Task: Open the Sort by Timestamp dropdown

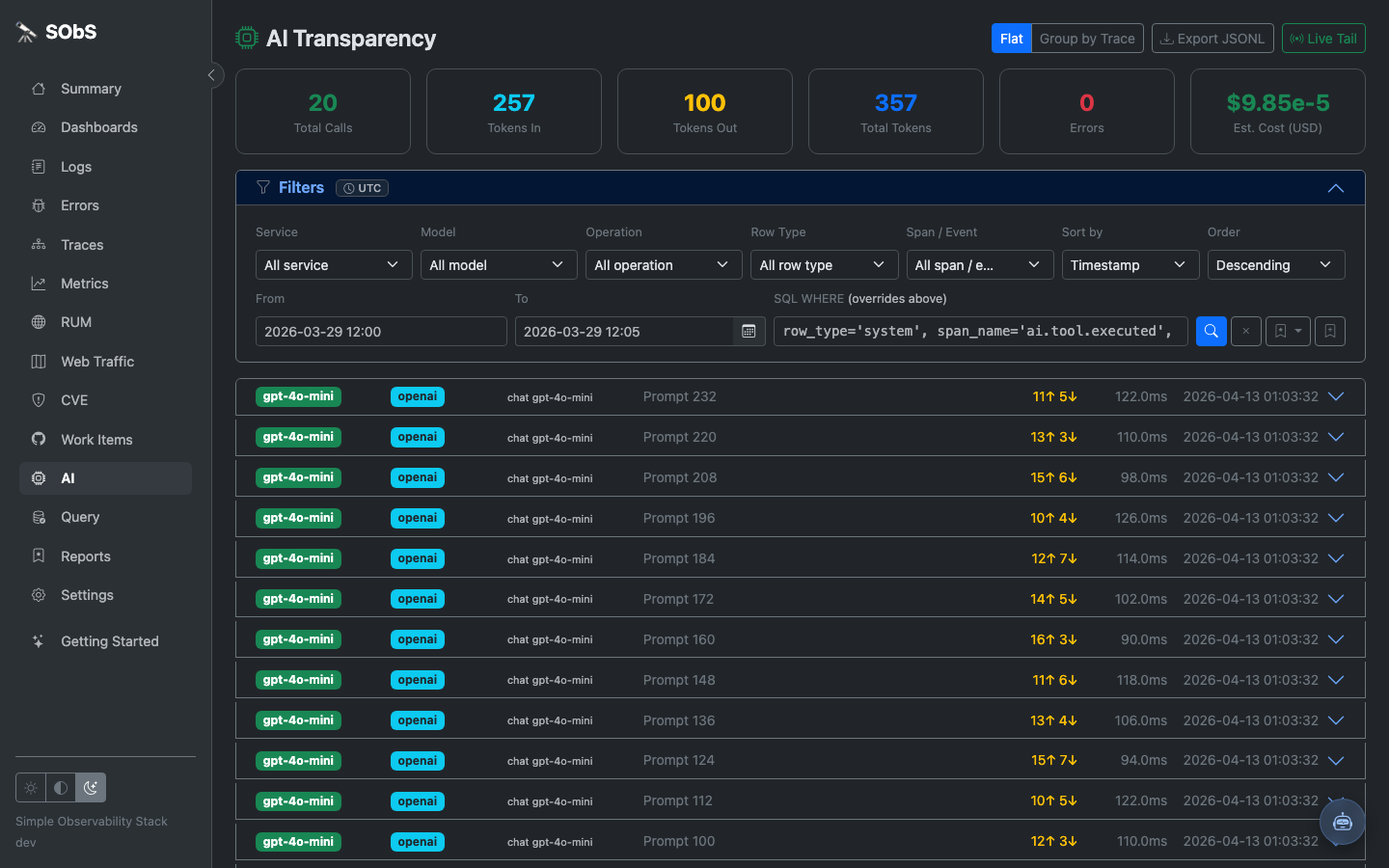Action: (1130, 265)
